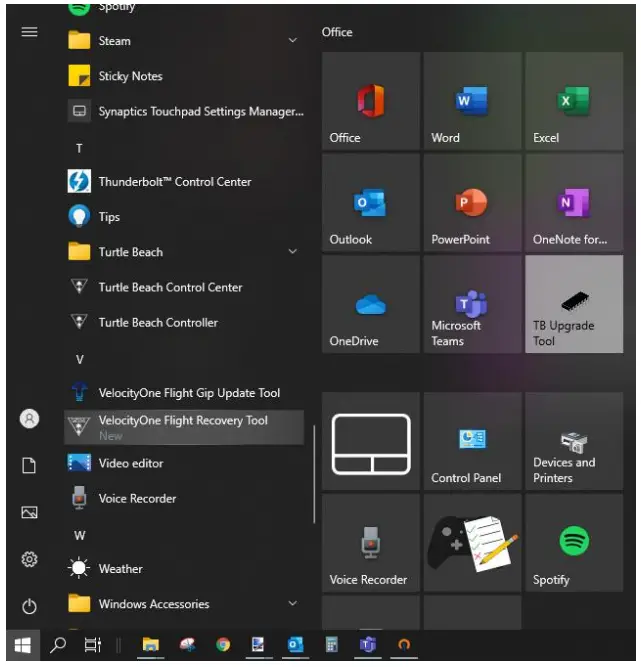641x667 pixels.
Task: Open Task View on the taskbar
Action: [92, 646]
